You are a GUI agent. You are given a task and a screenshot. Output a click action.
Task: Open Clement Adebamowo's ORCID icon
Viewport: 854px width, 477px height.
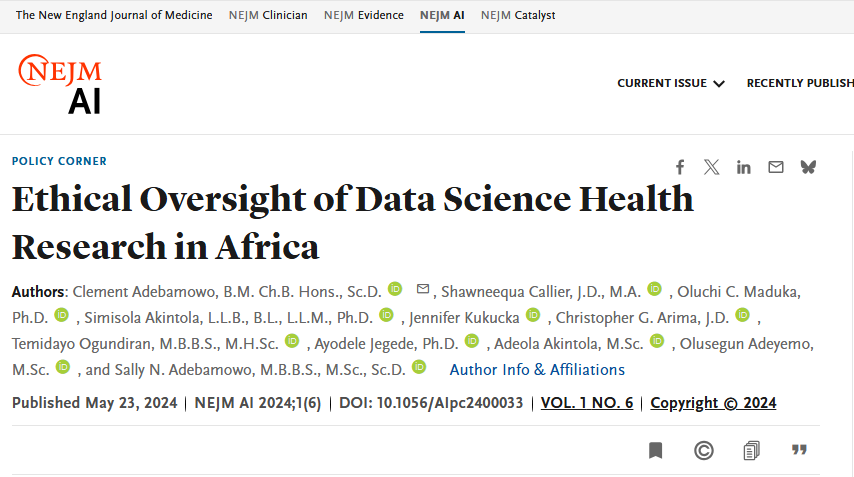pyautogui.click(x=395, y=289)
